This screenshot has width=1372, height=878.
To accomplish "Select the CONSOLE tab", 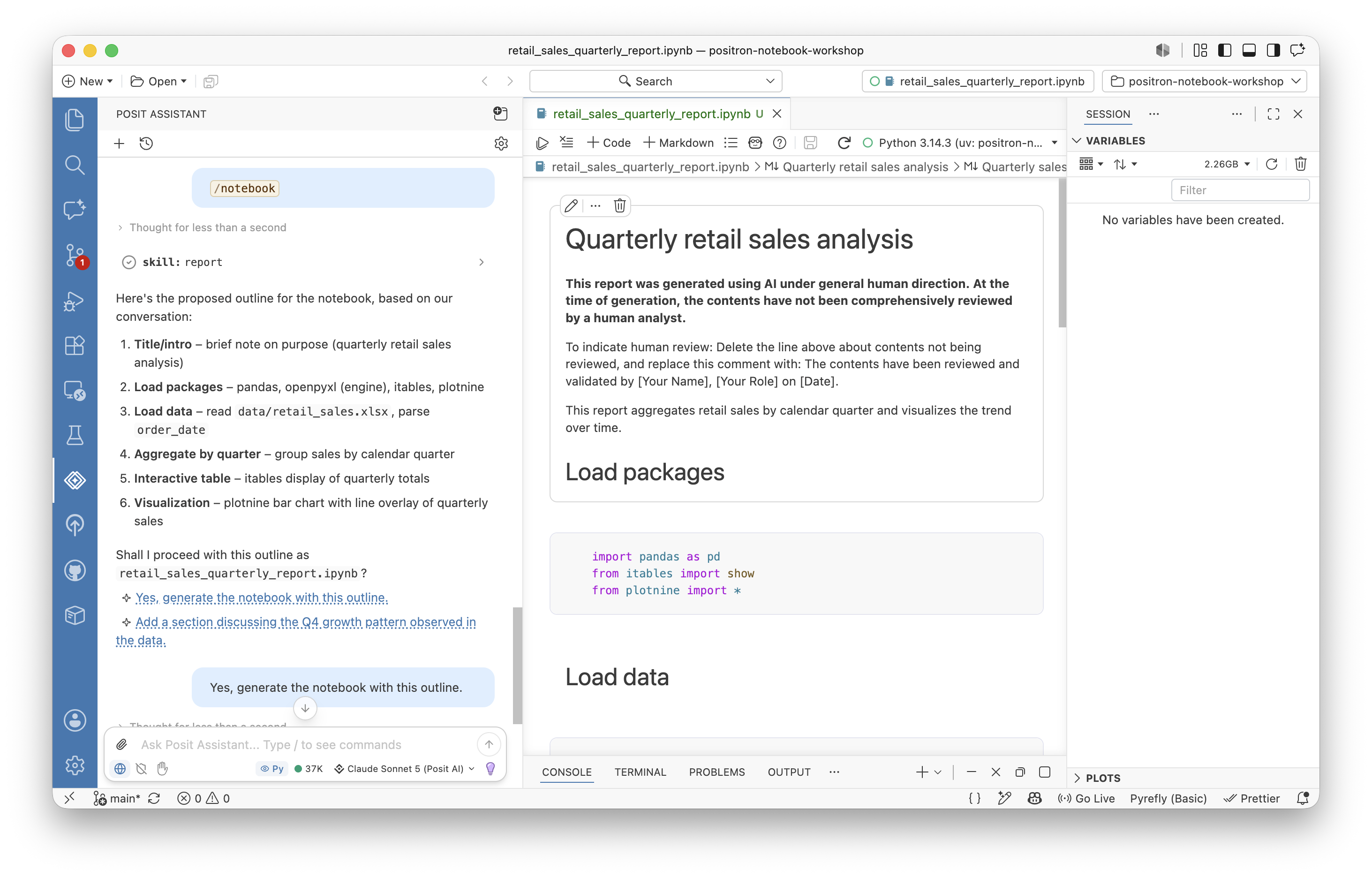I will pos(566,772).
